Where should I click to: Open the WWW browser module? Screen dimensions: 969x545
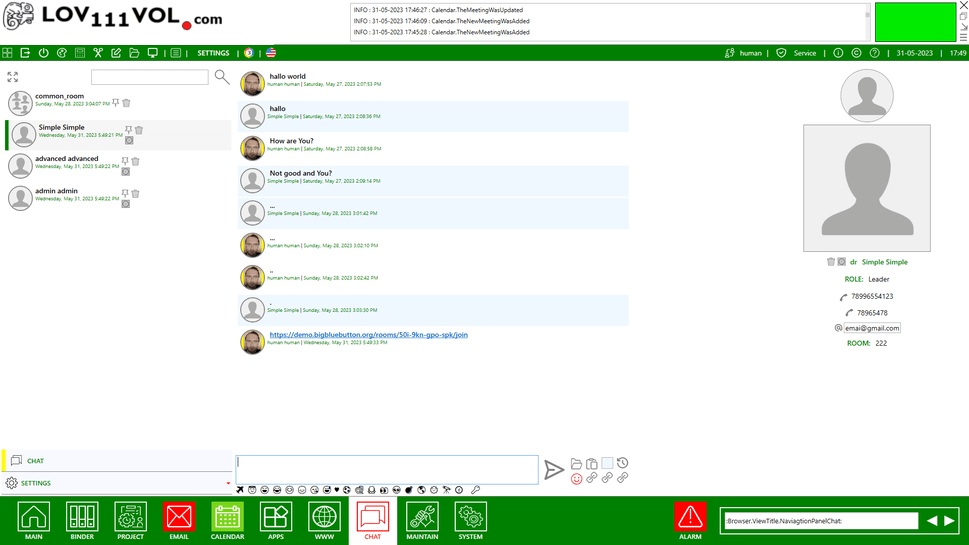(x=324, y=521)
